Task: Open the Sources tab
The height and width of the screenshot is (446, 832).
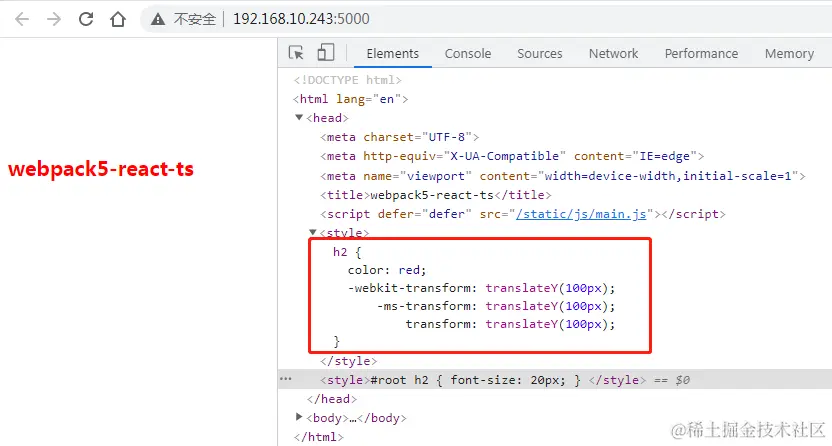Action: click(540, 54)
